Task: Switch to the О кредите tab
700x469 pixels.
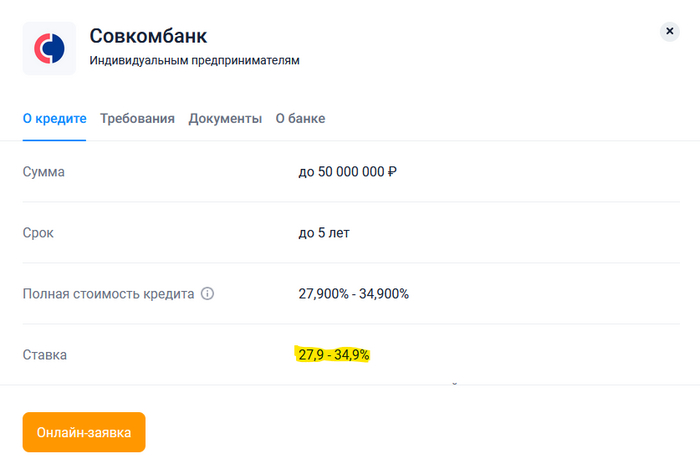Action: tap(54, 118)
